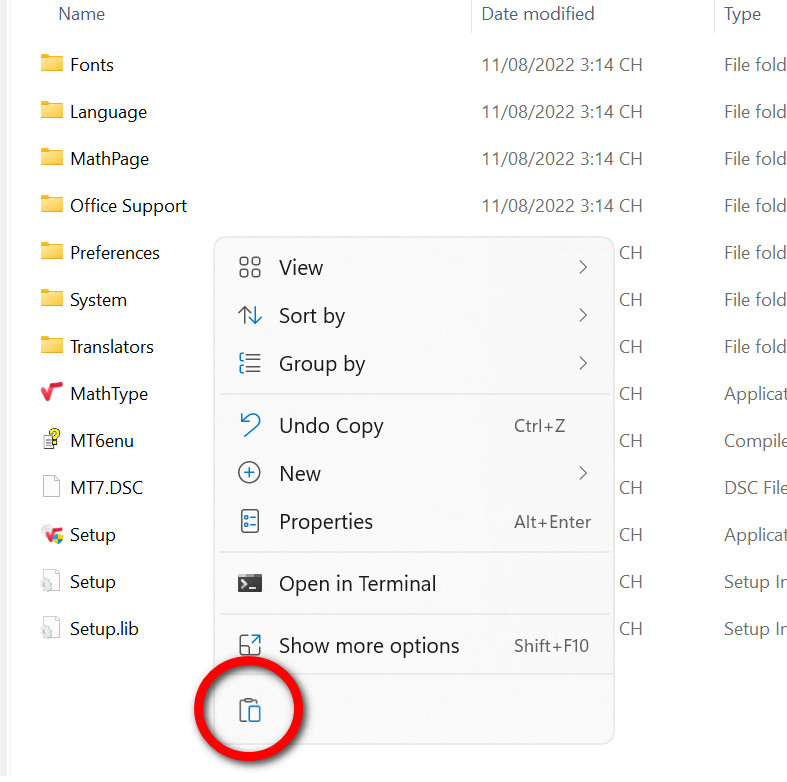Image resolution: width=787 pixels, height=782 pixels.
Task: Open the Sort by menu entry
Action: (415, 315)
